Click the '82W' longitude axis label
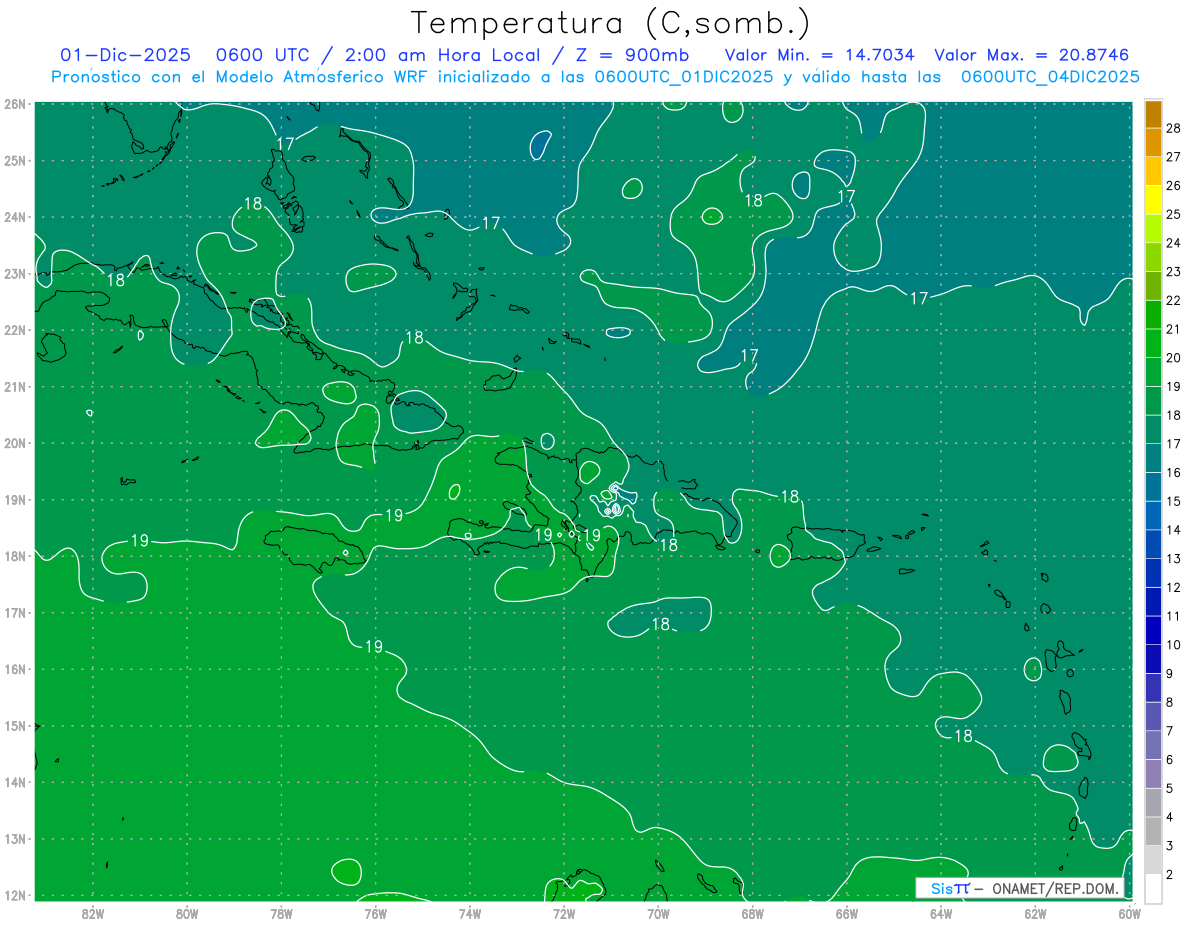 (x=92, y=914)
